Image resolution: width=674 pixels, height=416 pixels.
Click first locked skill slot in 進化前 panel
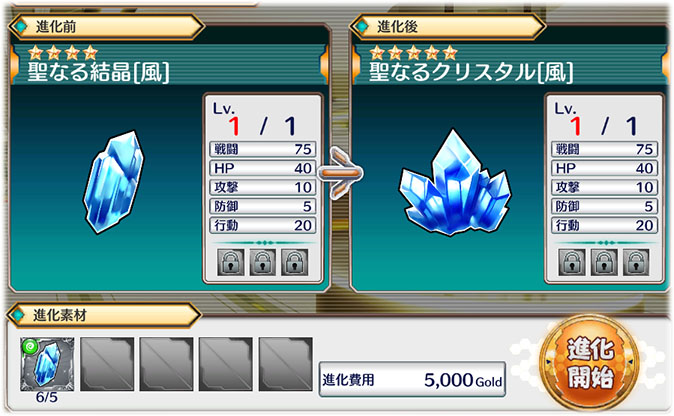(x=231, y=262)
